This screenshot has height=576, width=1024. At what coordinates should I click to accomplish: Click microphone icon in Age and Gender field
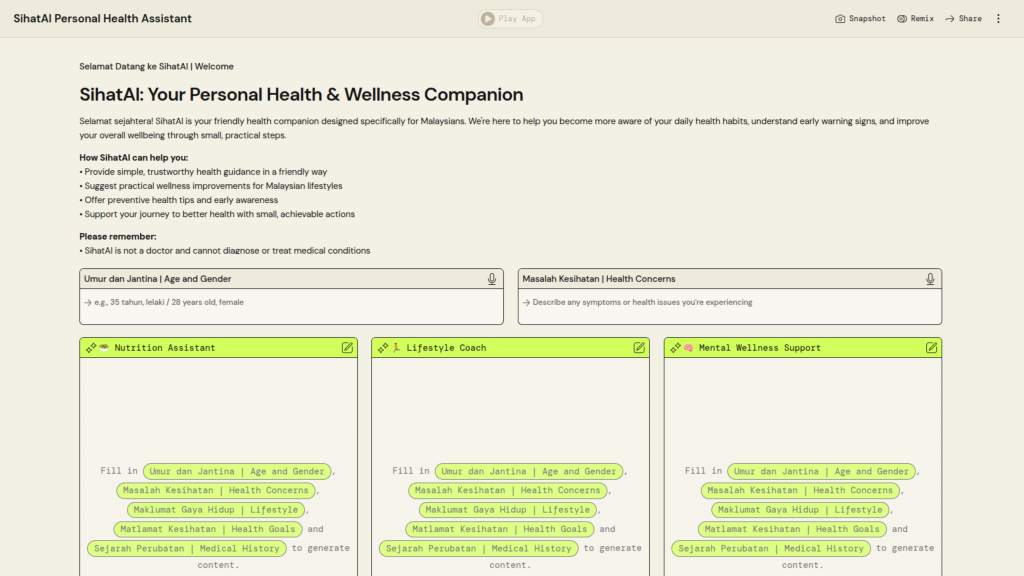[492, 279]
